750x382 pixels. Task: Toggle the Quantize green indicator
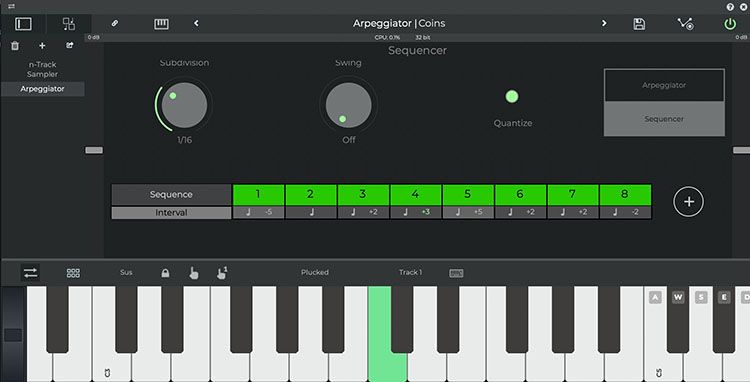tap(512, 97)
